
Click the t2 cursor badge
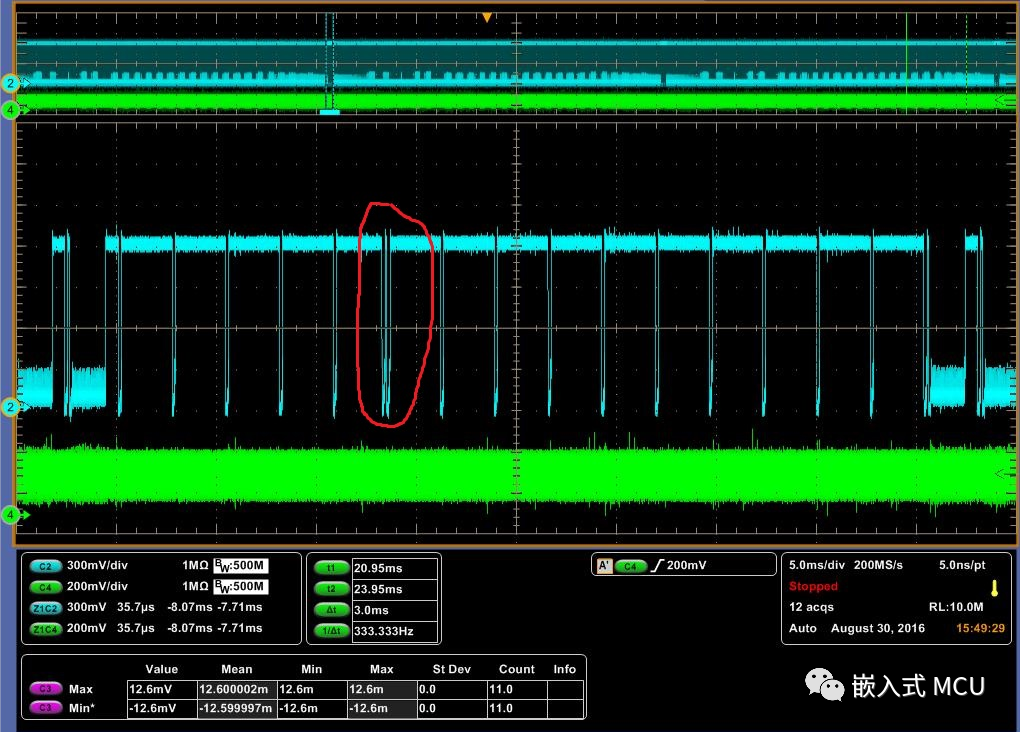pos(330,589)
